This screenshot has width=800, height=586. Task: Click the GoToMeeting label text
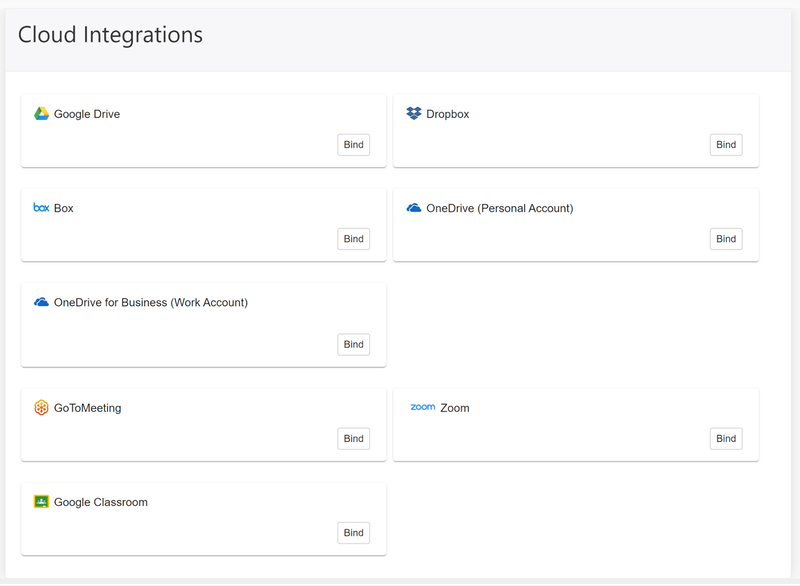pyautogui.click(x=88, y=408)
